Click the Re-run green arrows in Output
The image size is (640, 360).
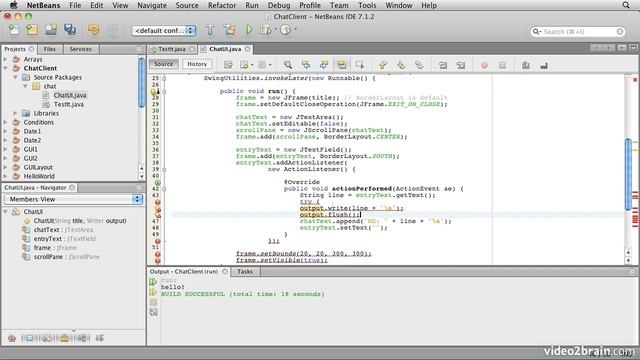pyautogui.click(x=153, y=282)
